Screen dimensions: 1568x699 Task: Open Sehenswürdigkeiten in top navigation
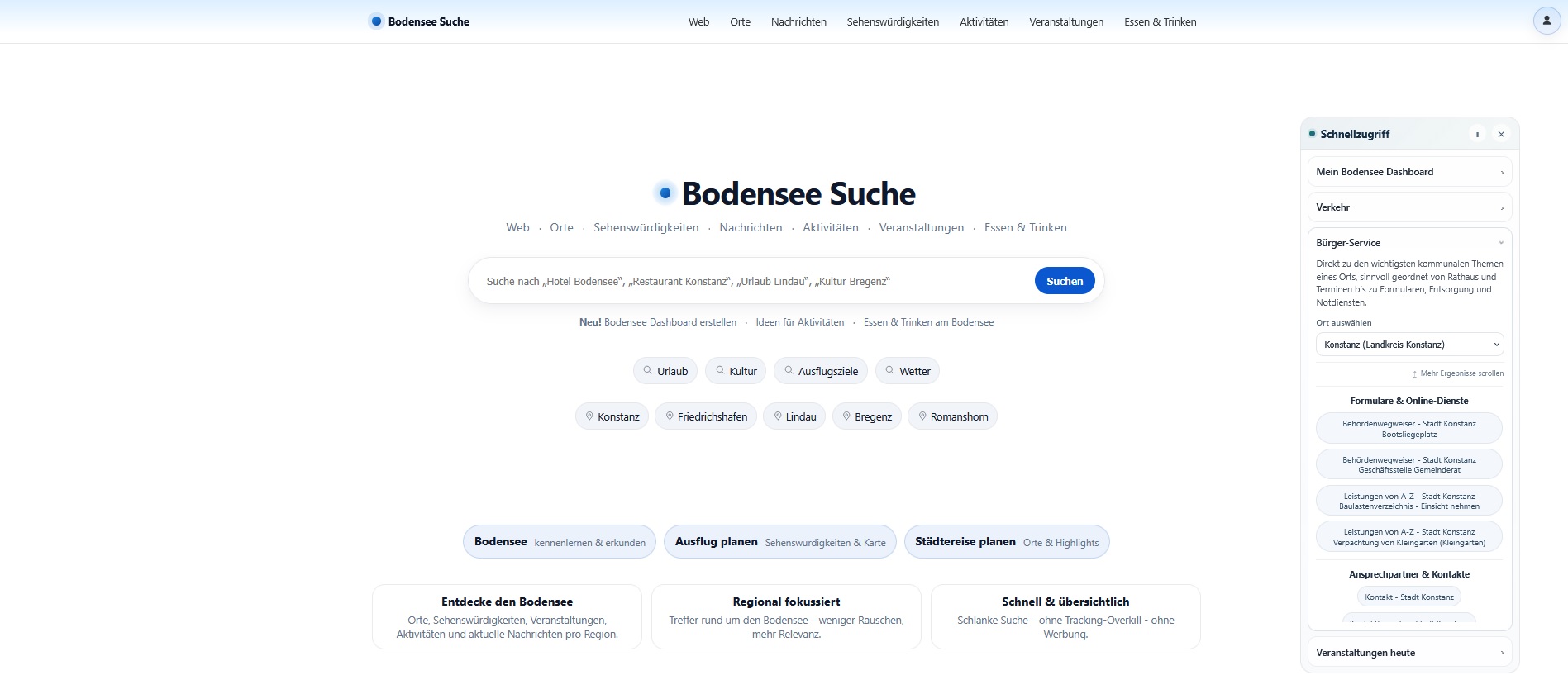pos(893,22)
